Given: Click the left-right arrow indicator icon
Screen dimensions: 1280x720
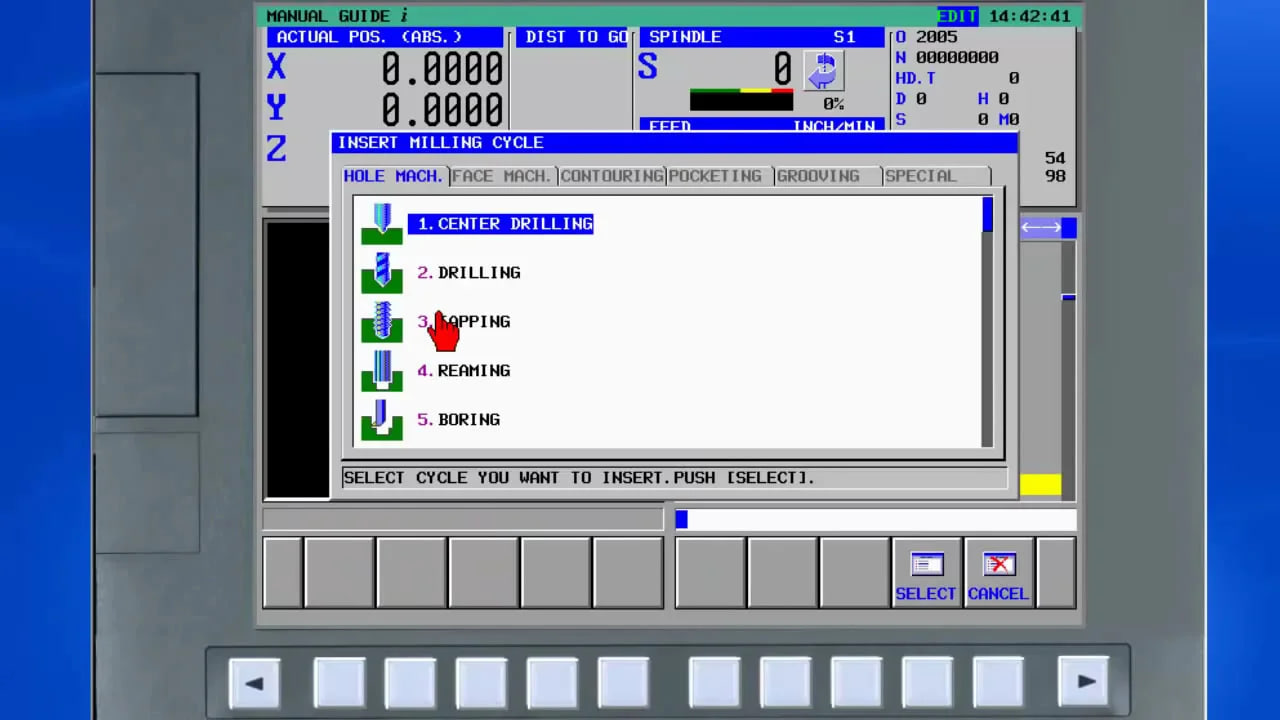Looking at the screenshot, I should coord(1041,228).
